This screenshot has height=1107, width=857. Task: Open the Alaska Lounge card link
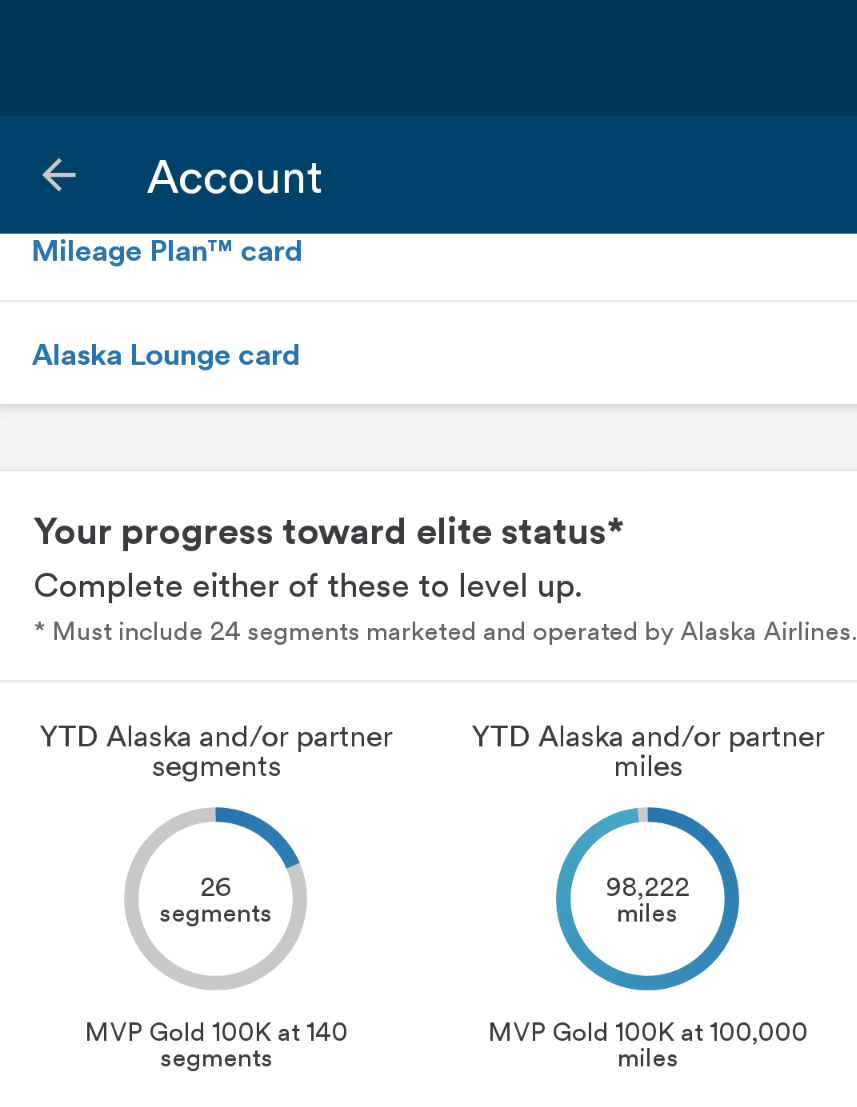(x=166, y=355)
